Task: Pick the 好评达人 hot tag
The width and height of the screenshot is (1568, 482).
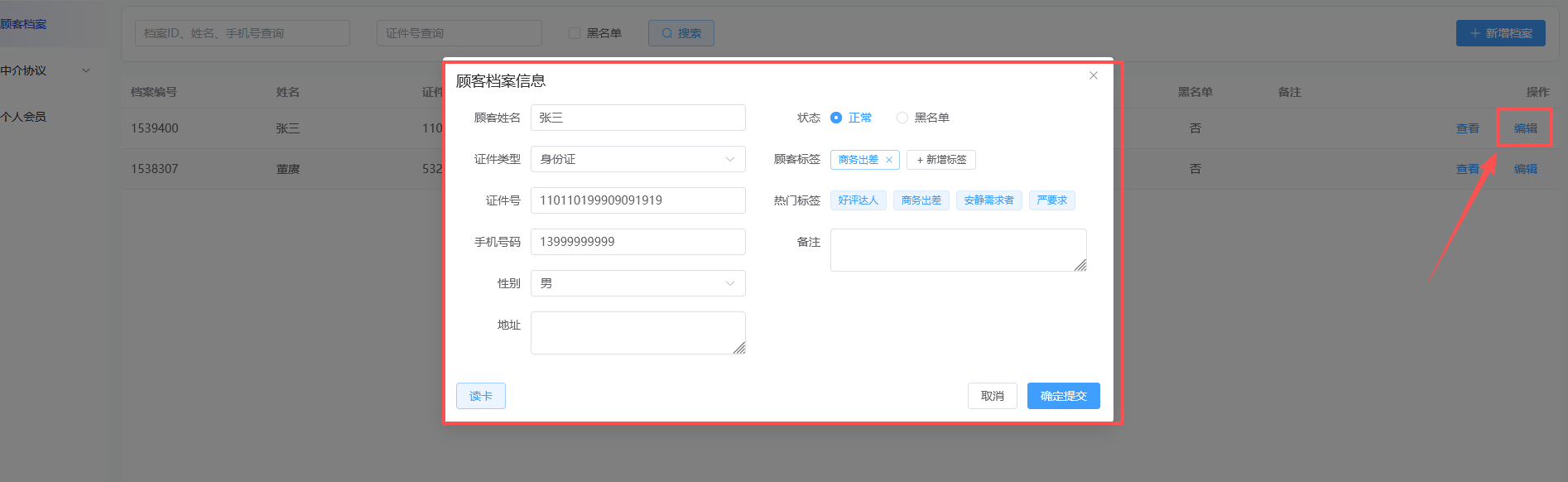Action: (859, 200)
